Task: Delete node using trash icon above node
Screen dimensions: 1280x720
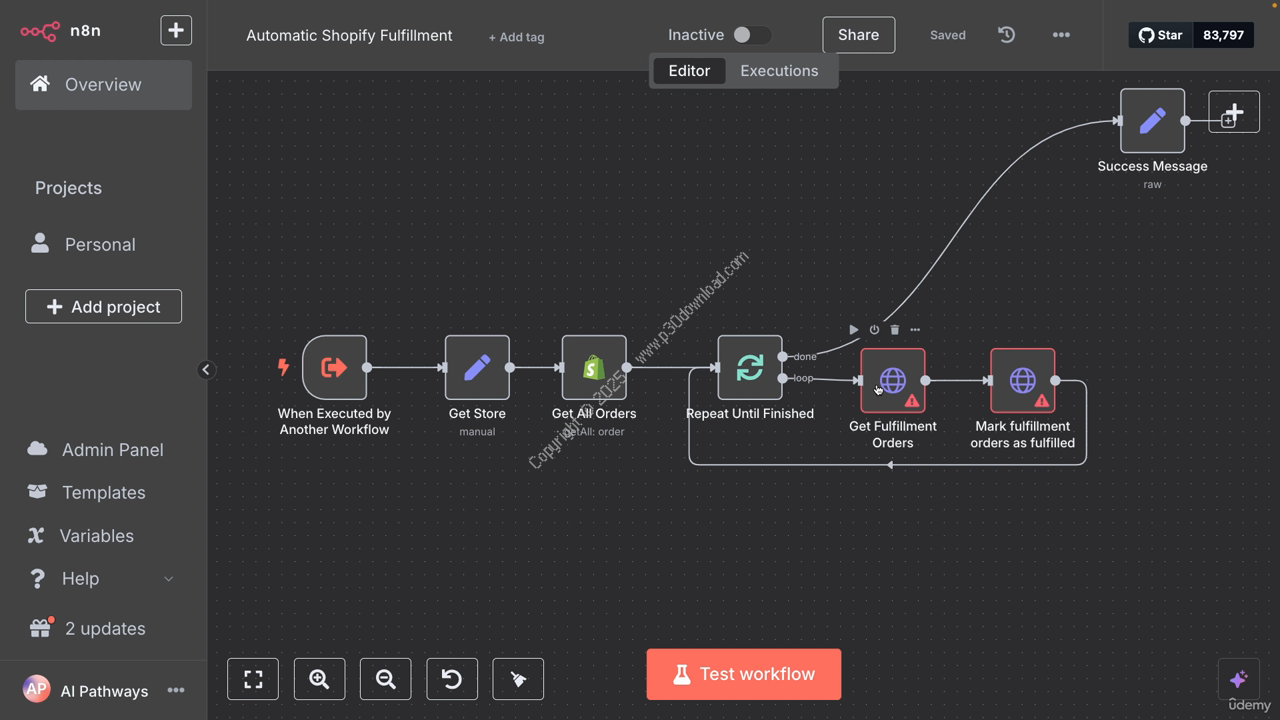Action: coord(894,329)
